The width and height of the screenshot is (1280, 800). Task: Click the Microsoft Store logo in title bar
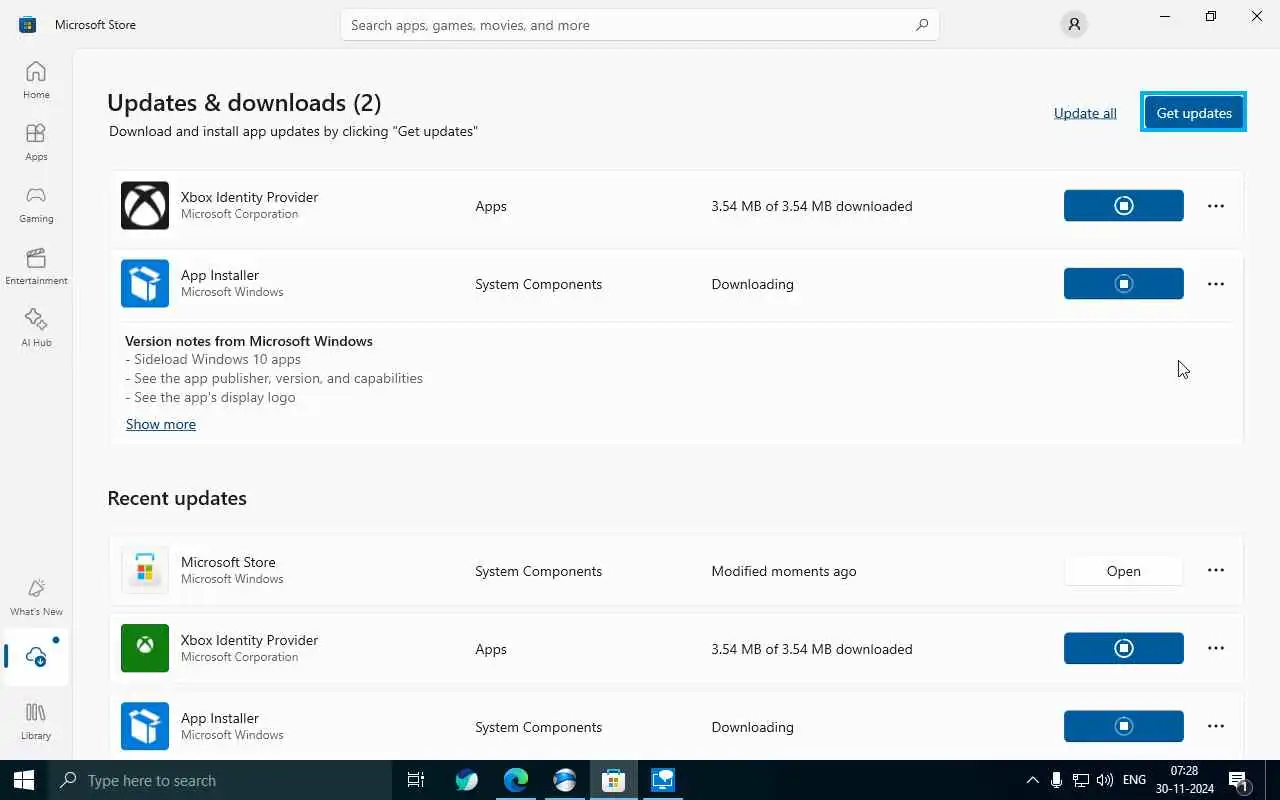coord(28,25)
